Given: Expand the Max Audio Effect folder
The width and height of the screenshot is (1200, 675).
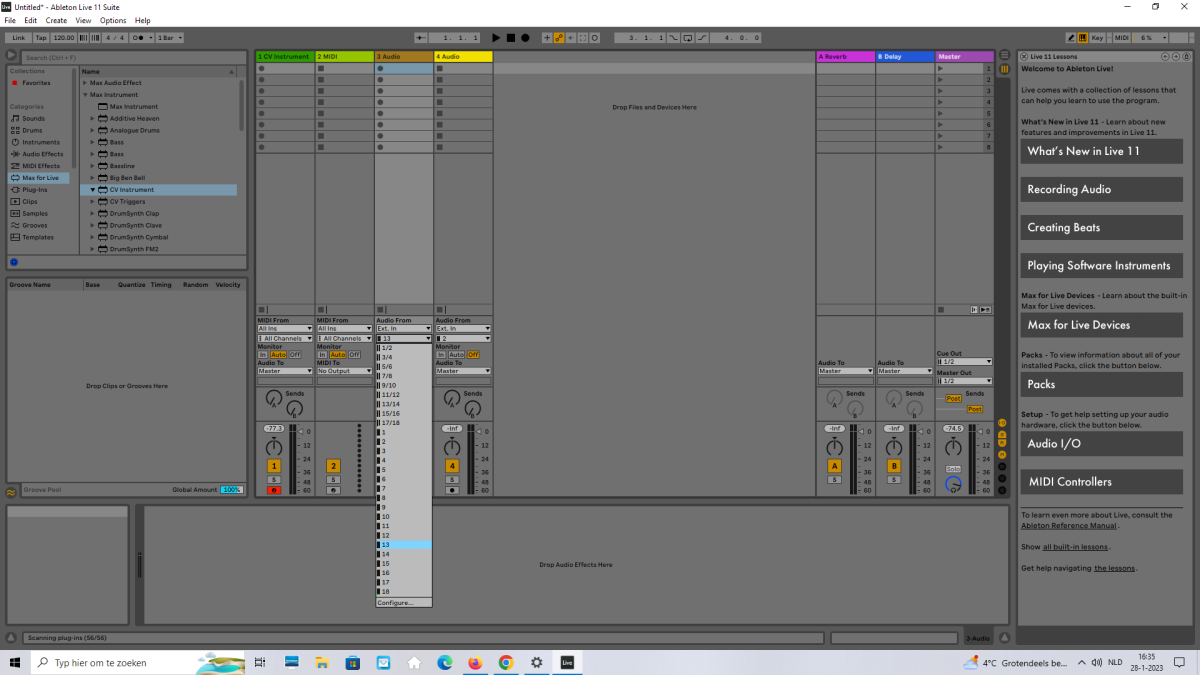Looking at the screenshot, I should tap(85, 82).
